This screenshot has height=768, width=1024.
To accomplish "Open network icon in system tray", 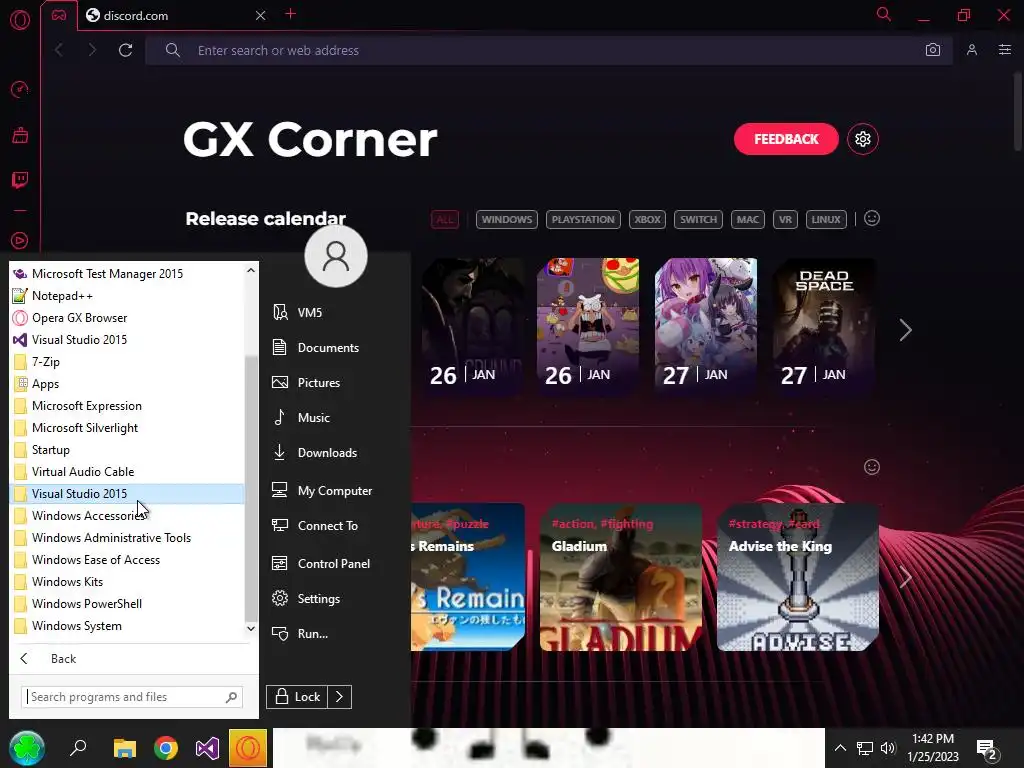I will (865, 748).
